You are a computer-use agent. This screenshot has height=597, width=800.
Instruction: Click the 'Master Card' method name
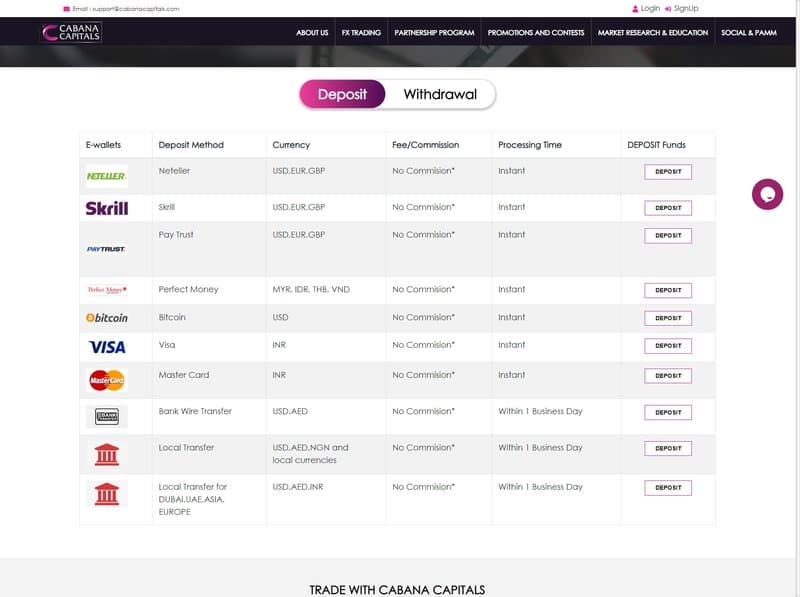pos(184,375)
